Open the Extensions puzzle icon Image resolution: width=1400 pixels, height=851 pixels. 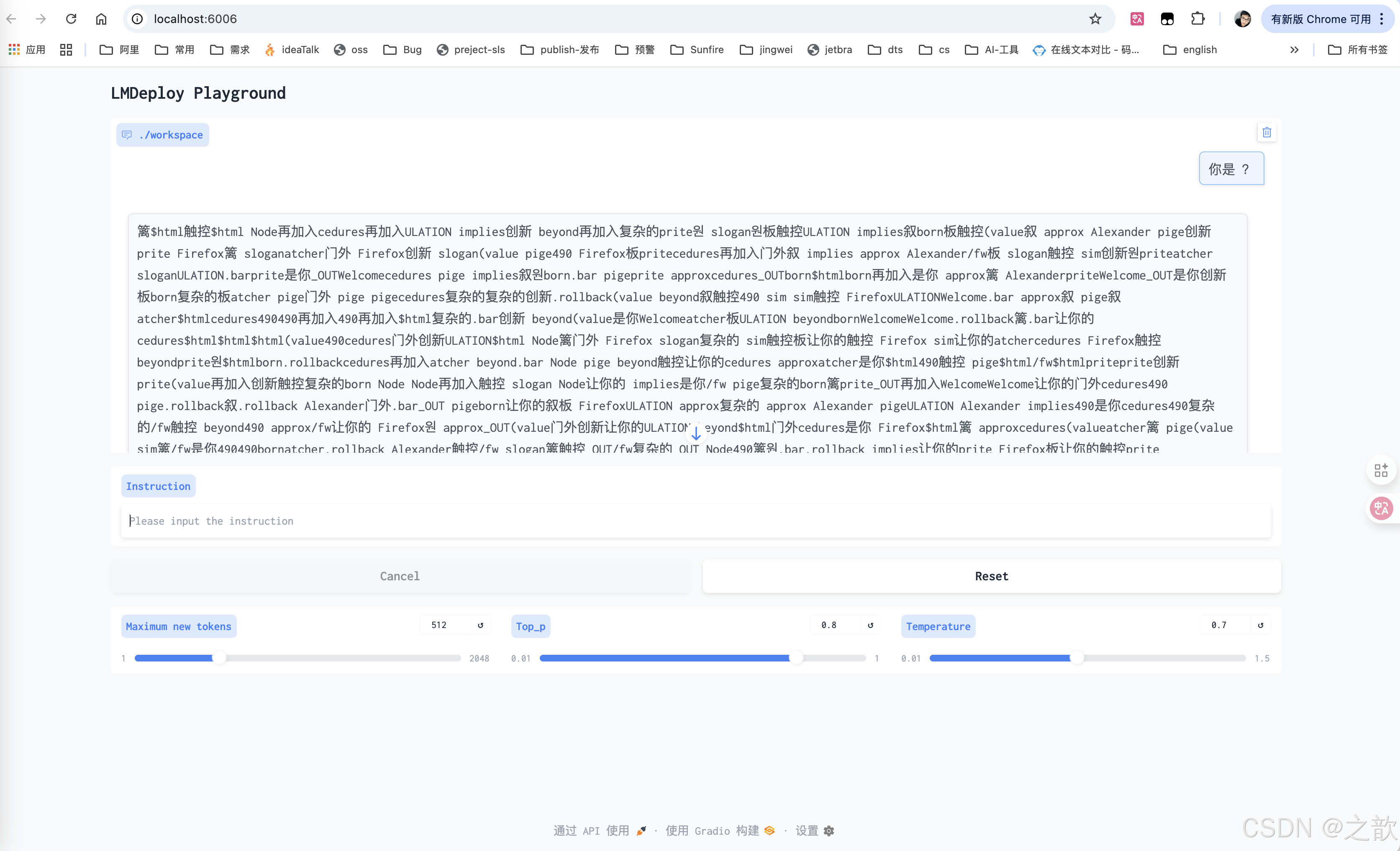click(x=1197, y=19)
